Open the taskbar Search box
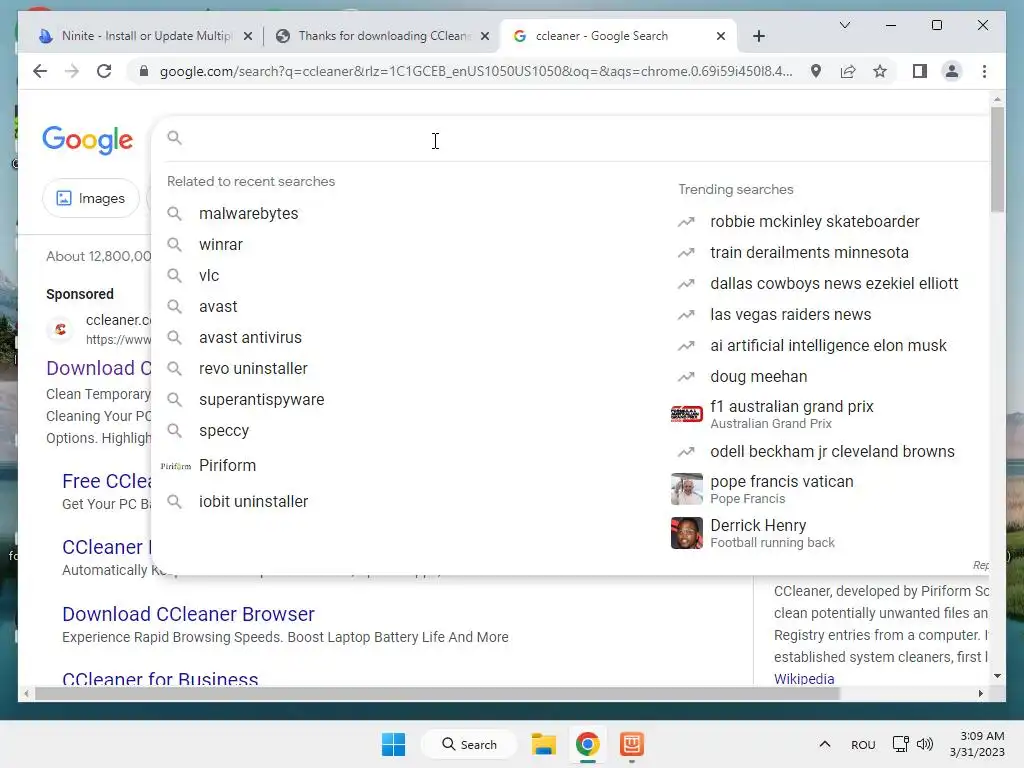 (469, 744)
